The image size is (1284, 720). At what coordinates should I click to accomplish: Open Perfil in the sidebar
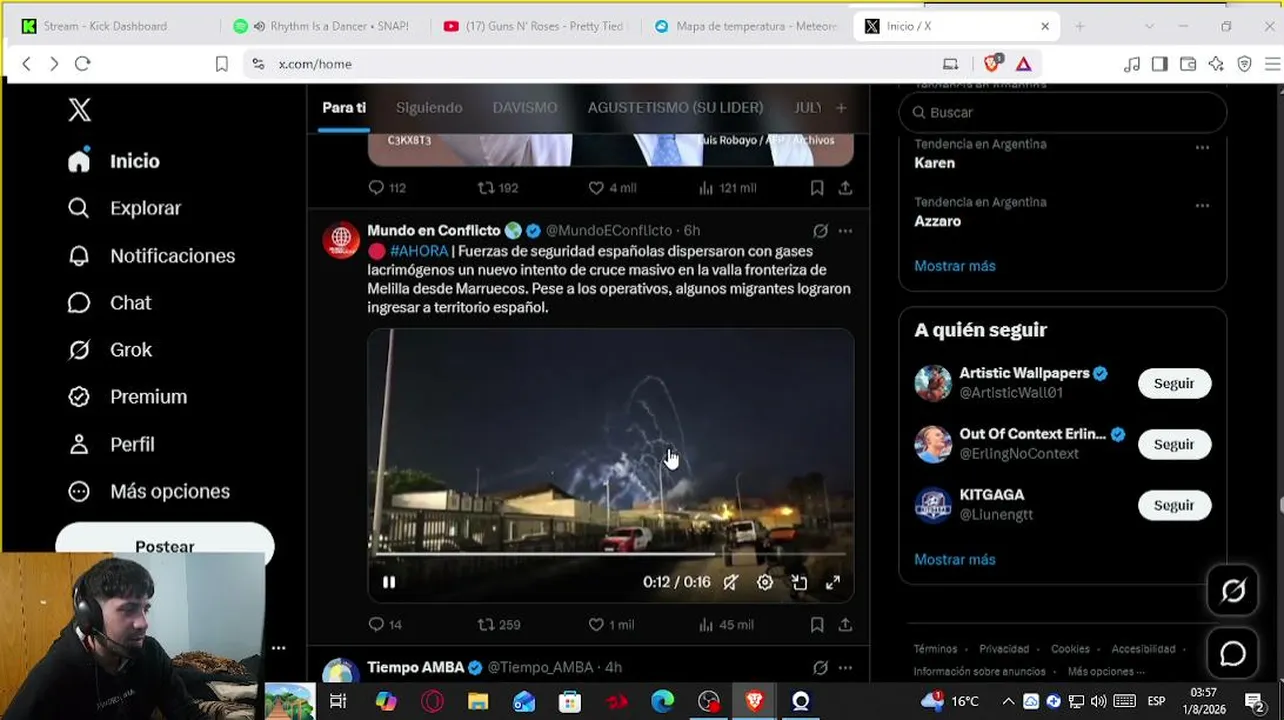[x=111, y=444]
